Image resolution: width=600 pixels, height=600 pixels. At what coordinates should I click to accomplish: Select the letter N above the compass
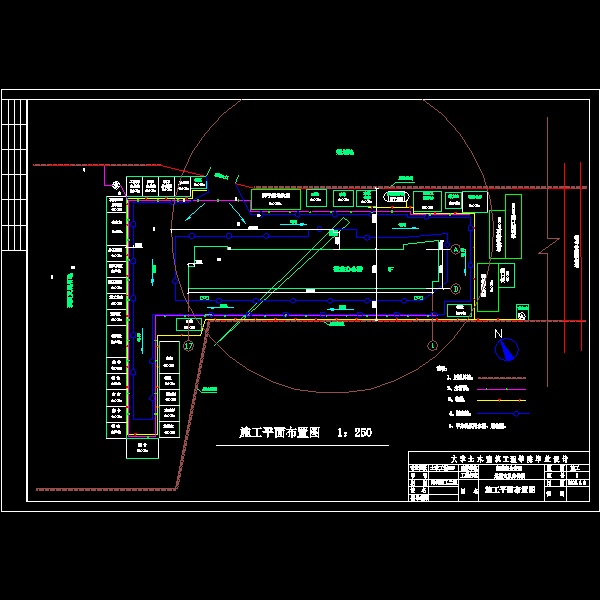tap(498, 334)
